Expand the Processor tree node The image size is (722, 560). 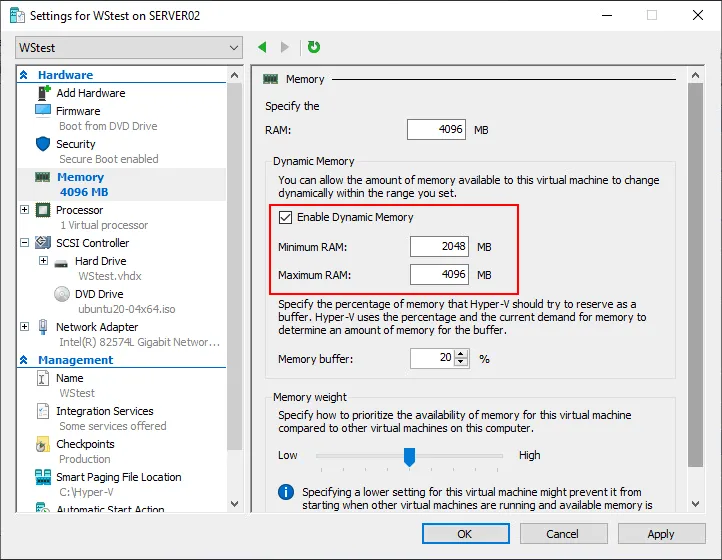tap(25, 210)
